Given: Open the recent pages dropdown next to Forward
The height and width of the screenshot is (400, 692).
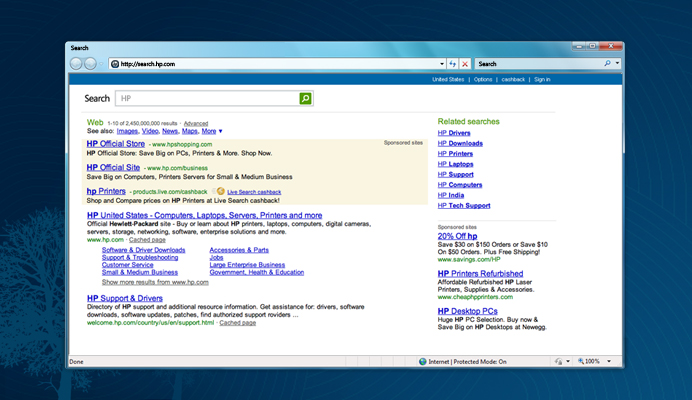Looking at the screenshot, I should click(101, 64).
